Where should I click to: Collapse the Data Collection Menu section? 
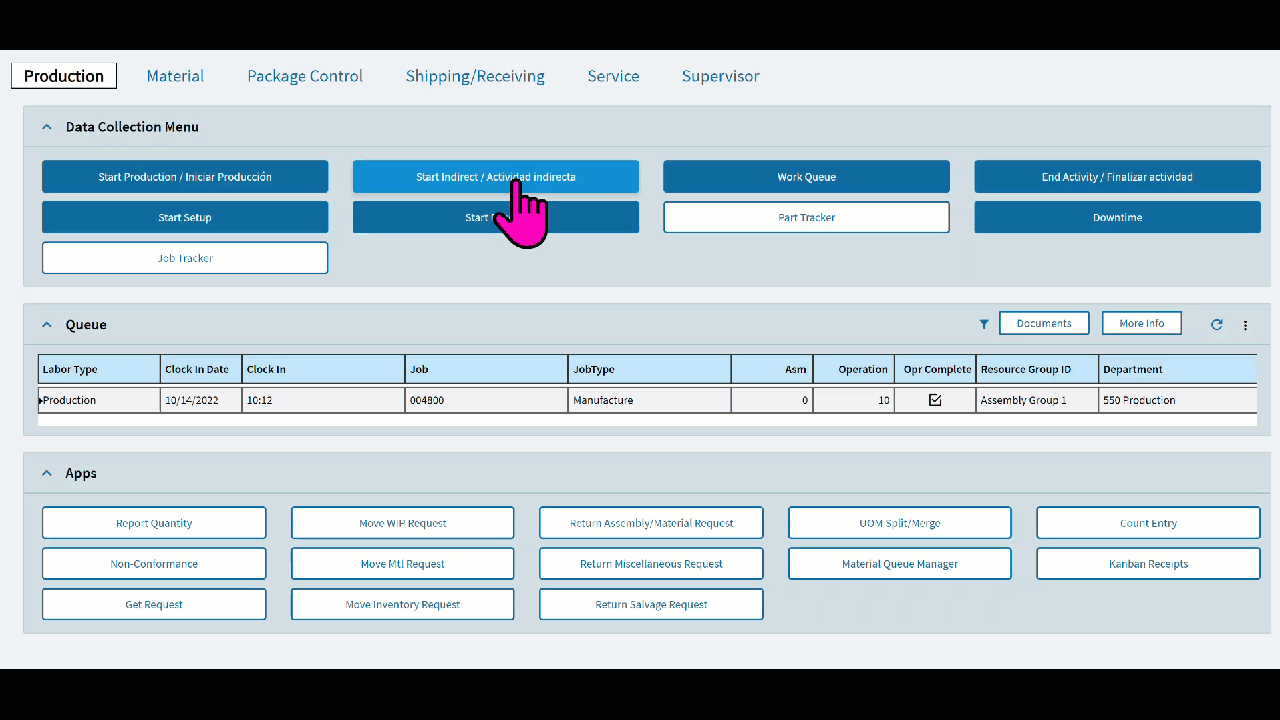point(46,127)
